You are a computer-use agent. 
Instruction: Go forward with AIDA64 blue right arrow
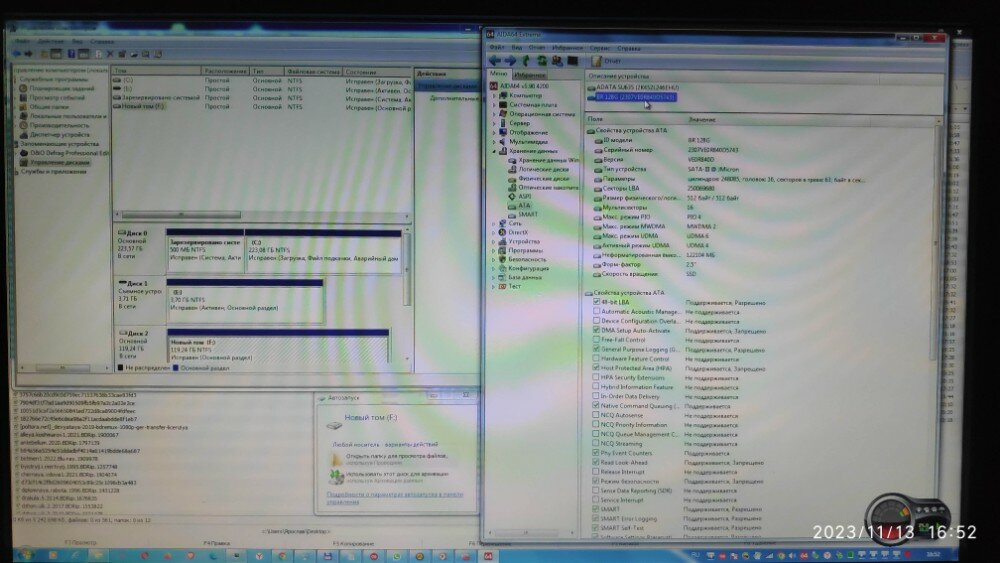tap(510, 61)
